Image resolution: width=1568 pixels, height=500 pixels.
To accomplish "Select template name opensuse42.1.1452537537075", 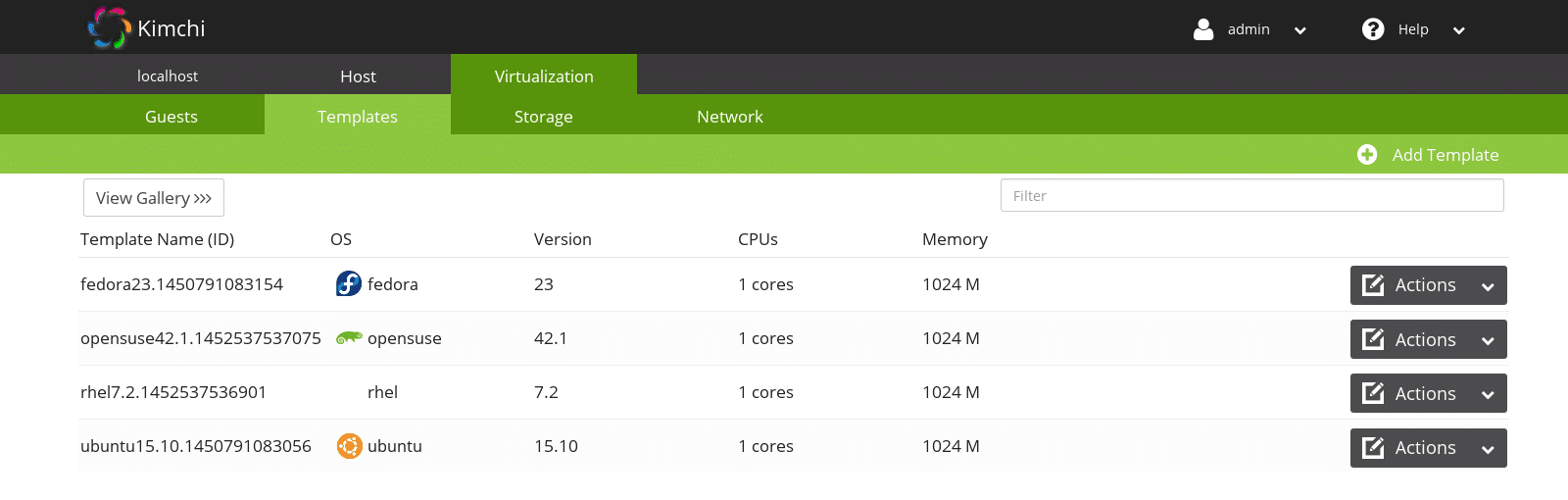I will pyautogui.click(x=201, y=338).
